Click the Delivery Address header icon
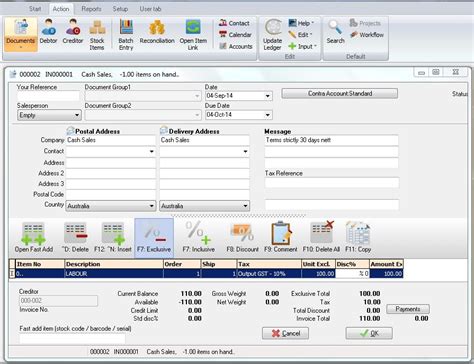 pyautogui.click(x=164, y=130)
